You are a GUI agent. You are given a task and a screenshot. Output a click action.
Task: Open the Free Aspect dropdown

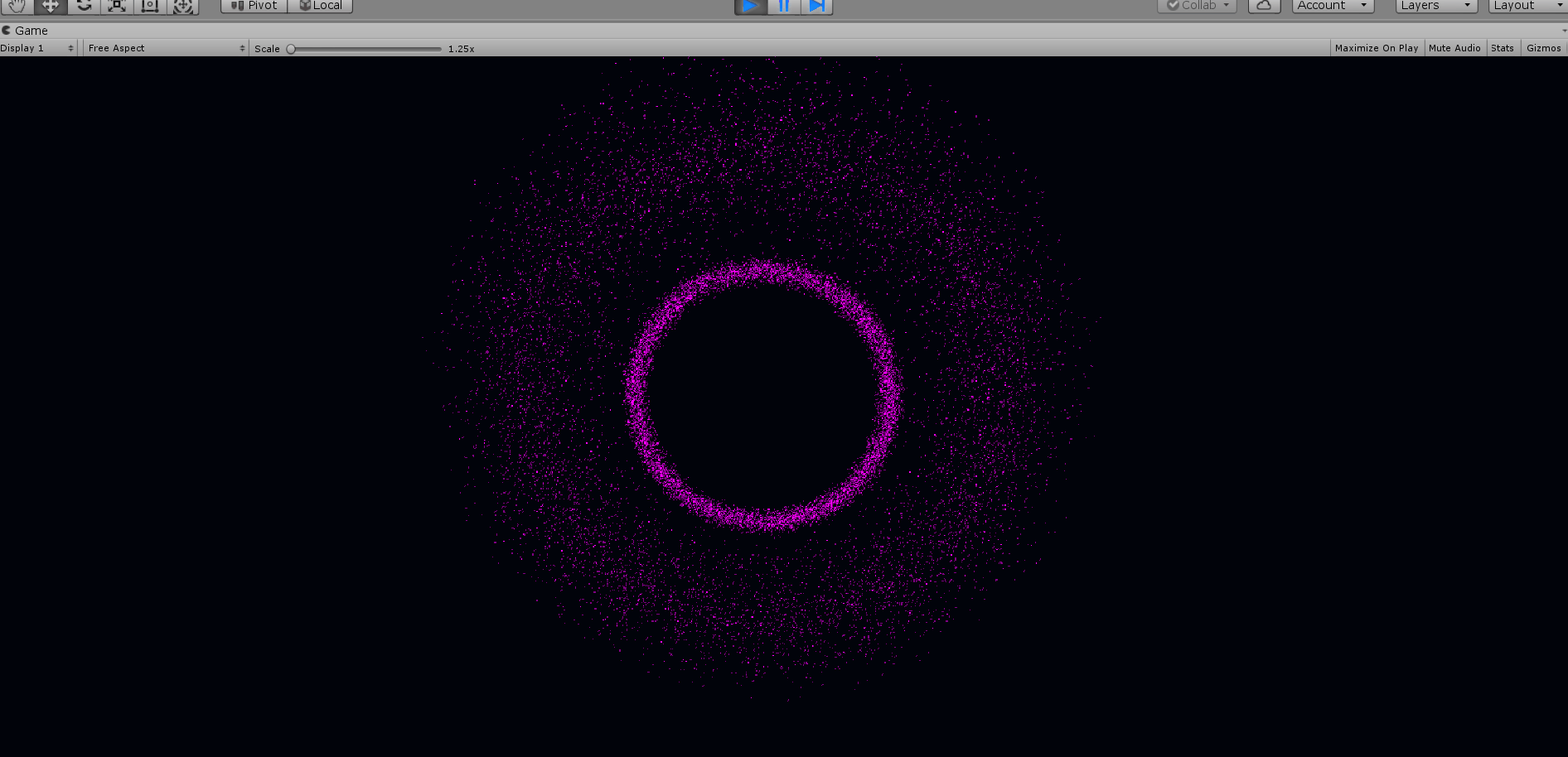167,48
